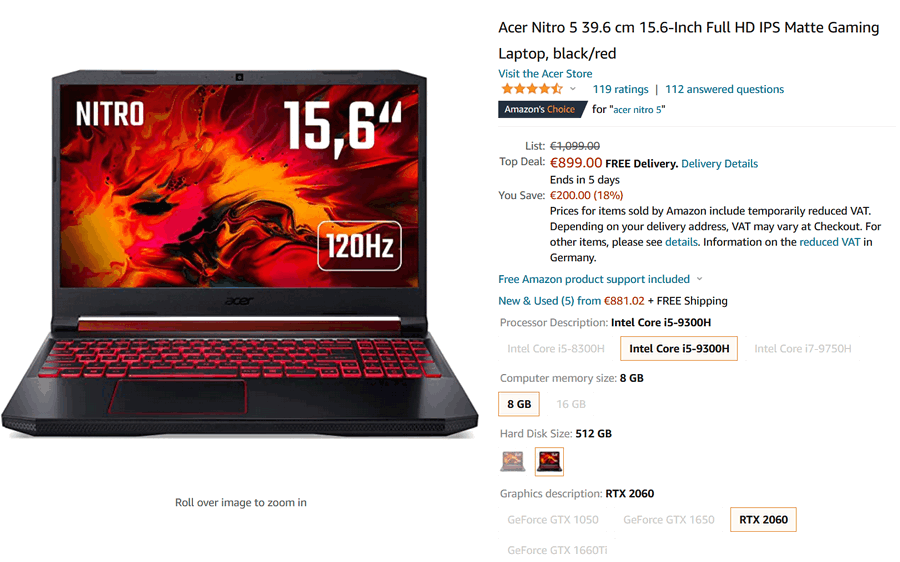
Task: Select the 16 GB memory option
Action: [571, 404]
